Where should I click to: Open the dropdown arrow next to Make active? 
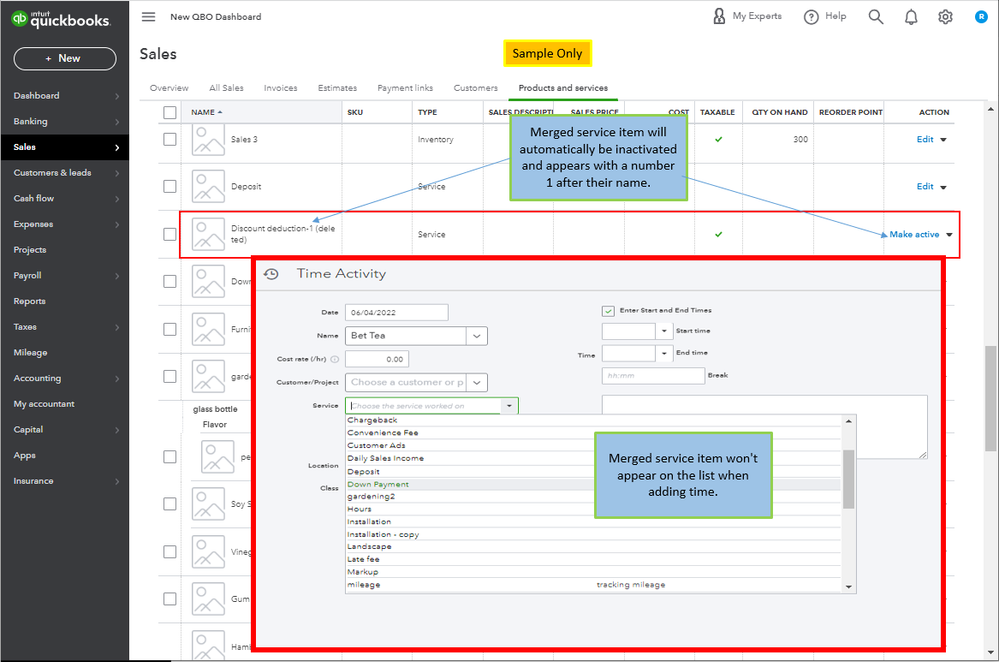click(x=949, y=234)
